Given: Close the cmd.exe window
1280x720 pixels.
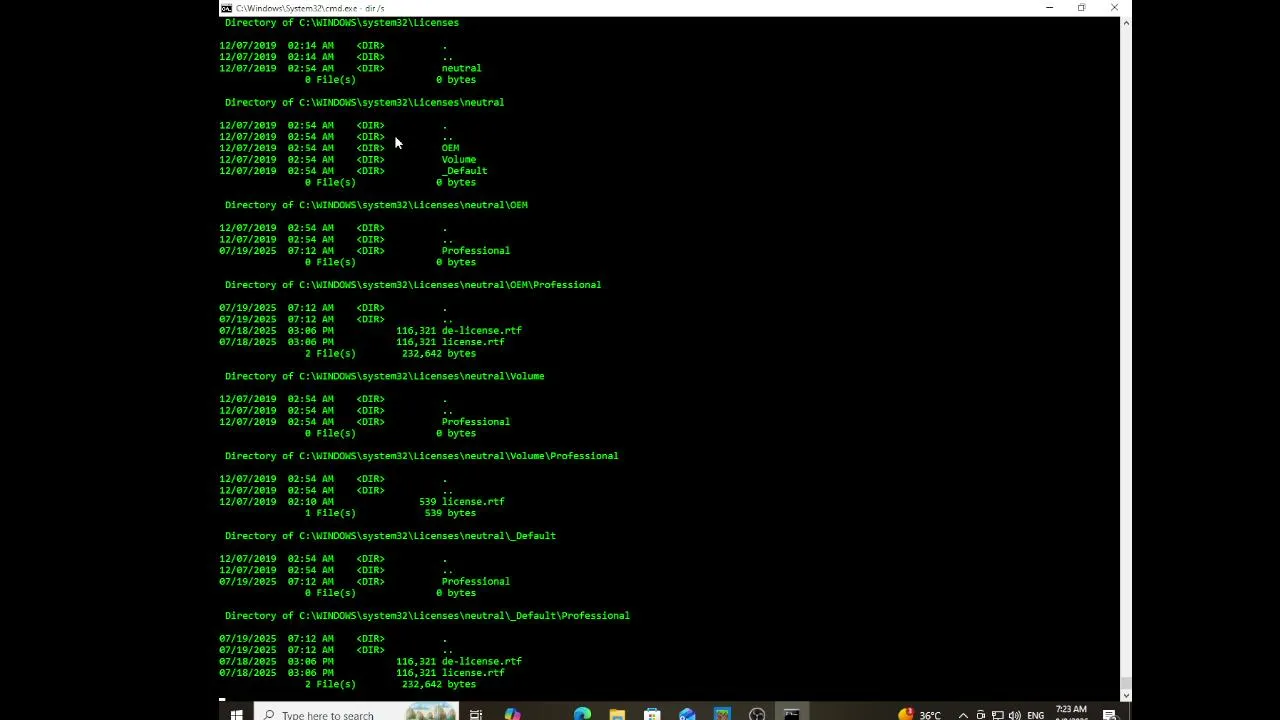Looking at the screenshot, I should 1114,8.
